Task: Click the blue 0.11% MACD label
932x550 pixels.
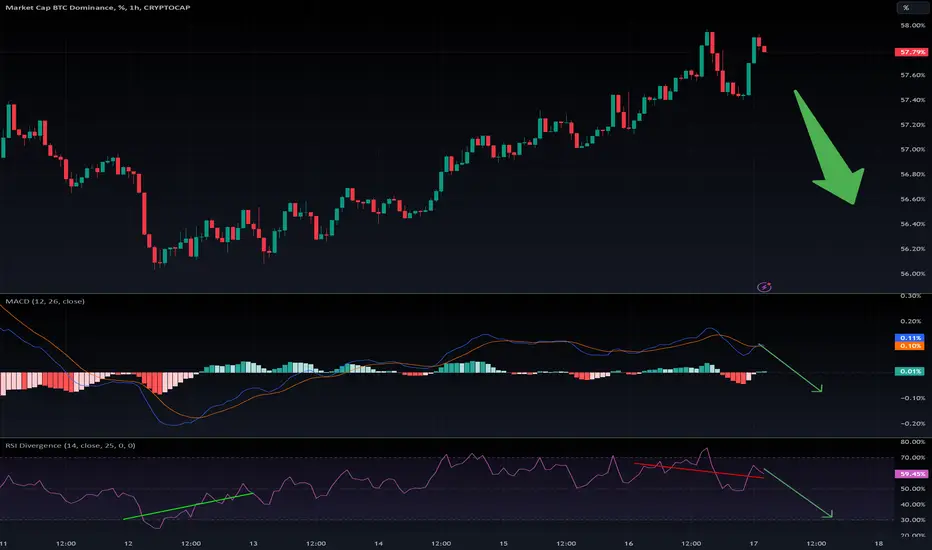Action: (x=910, y=338)
